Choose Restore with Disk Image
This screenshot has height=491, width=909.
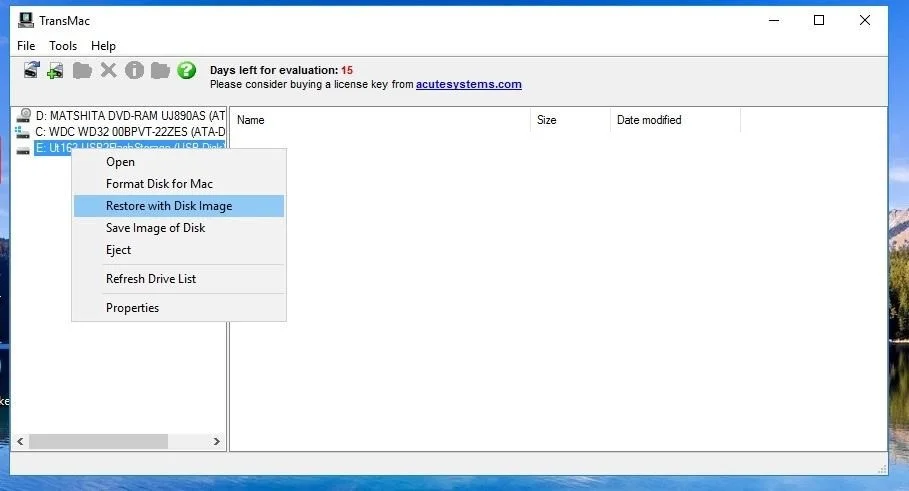pos(169,206)
